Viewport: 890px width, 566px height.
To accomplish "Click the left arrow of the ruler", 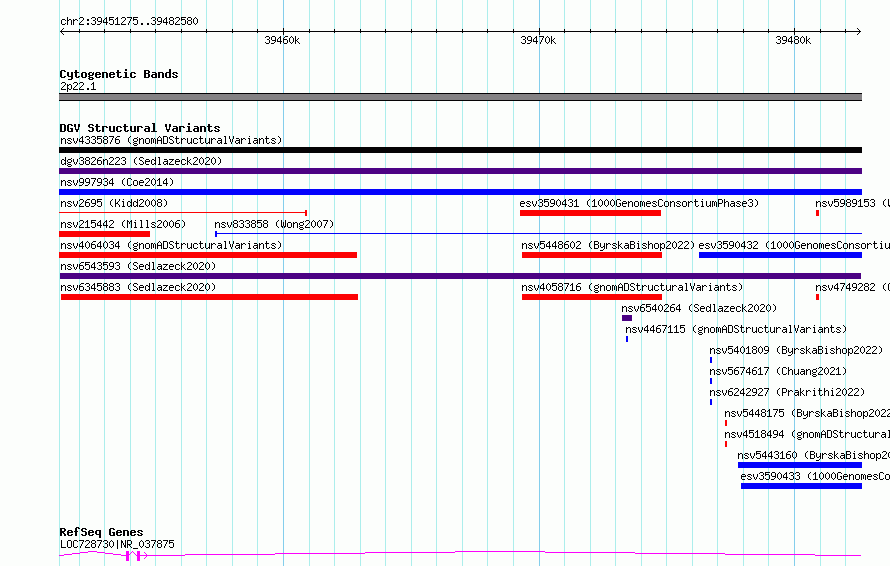I will pos(62,32).
